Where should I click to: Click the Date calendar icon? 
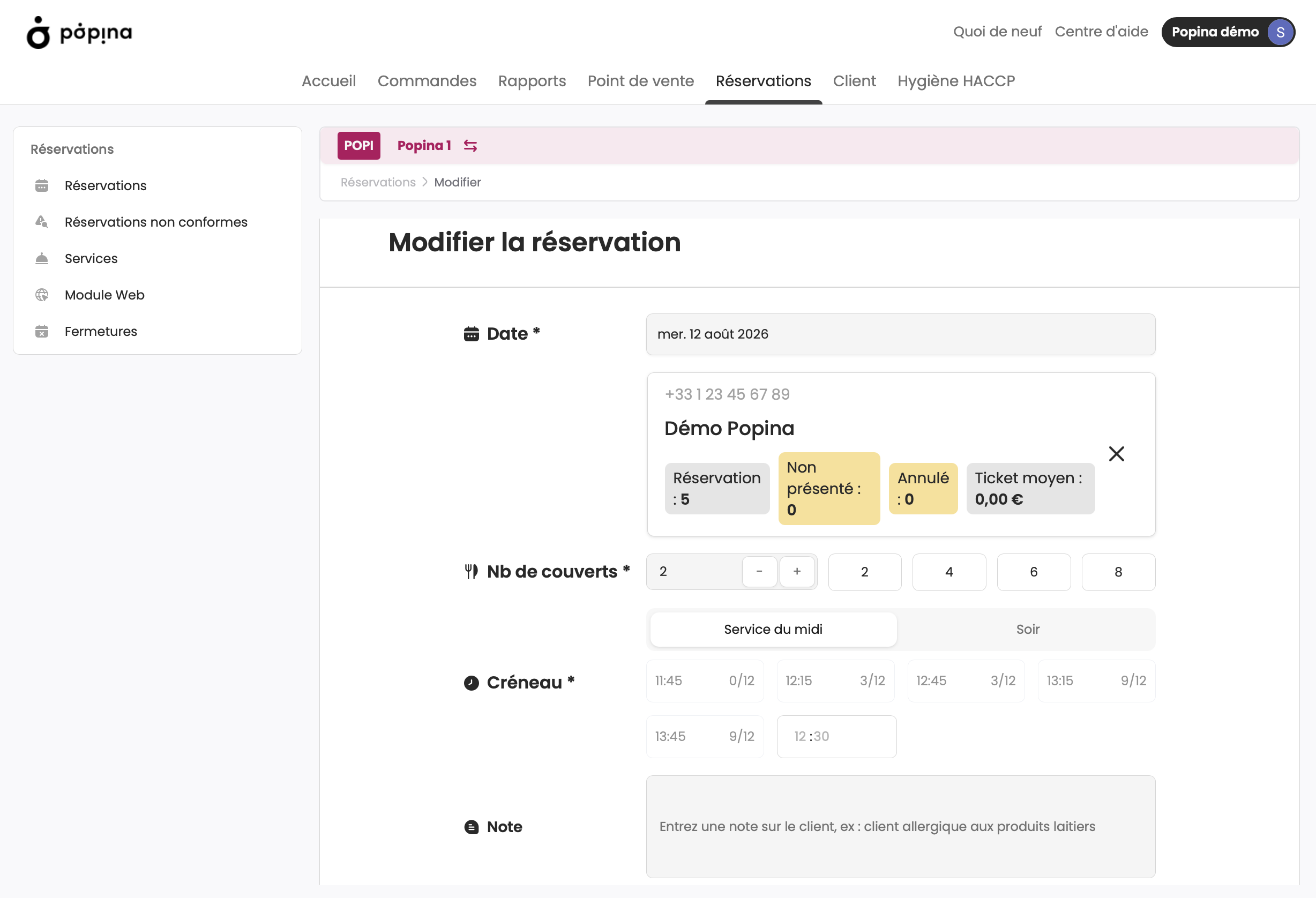(x=471, y=334)
